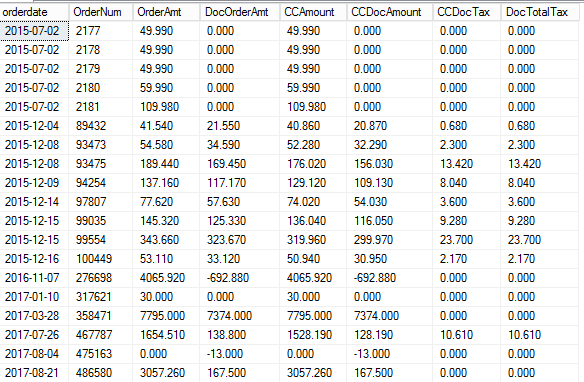Select the DocOrderAmt column header
The width and height of the screenshot is (584, 382).
(x=240, y=12)
